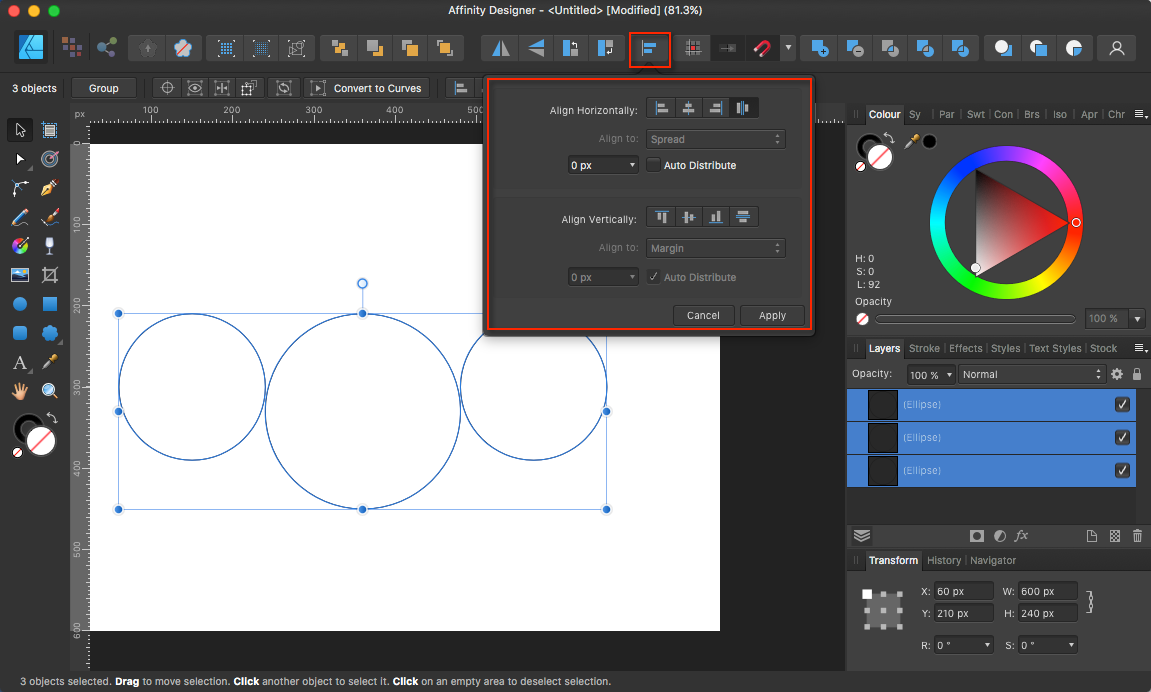Select the Artistic Text tool
The height and width of the screenshot is (692, 1151).
pos(20,361)
